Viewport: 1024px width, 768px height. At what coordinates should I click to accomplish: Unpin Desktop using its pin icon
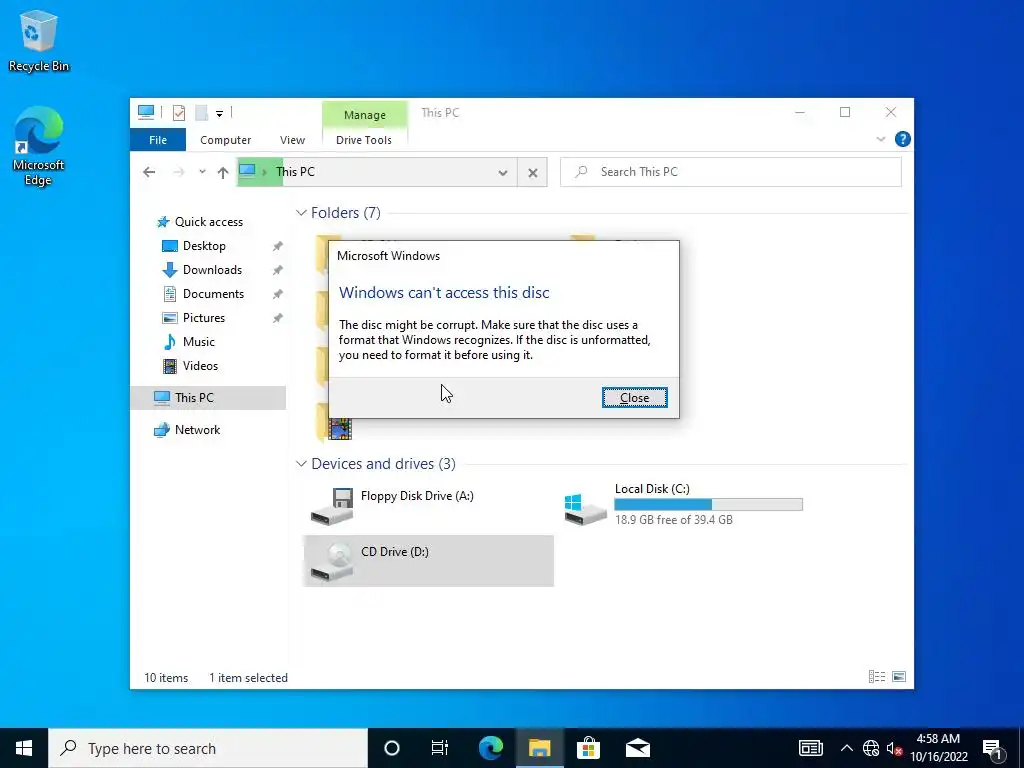(x=278, y=246)
